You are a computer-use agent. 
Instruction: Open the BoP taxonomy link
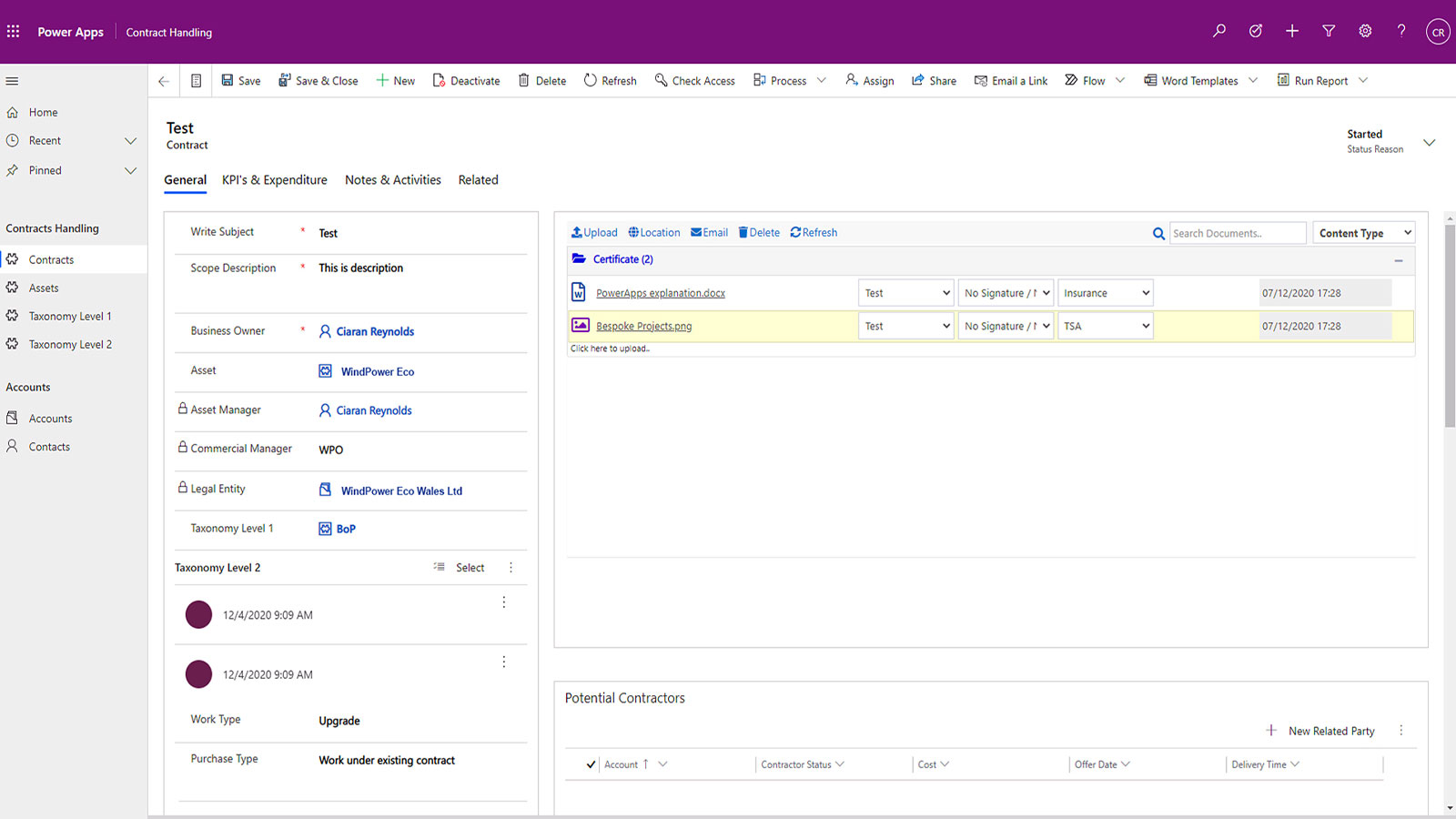coord(346,529)
